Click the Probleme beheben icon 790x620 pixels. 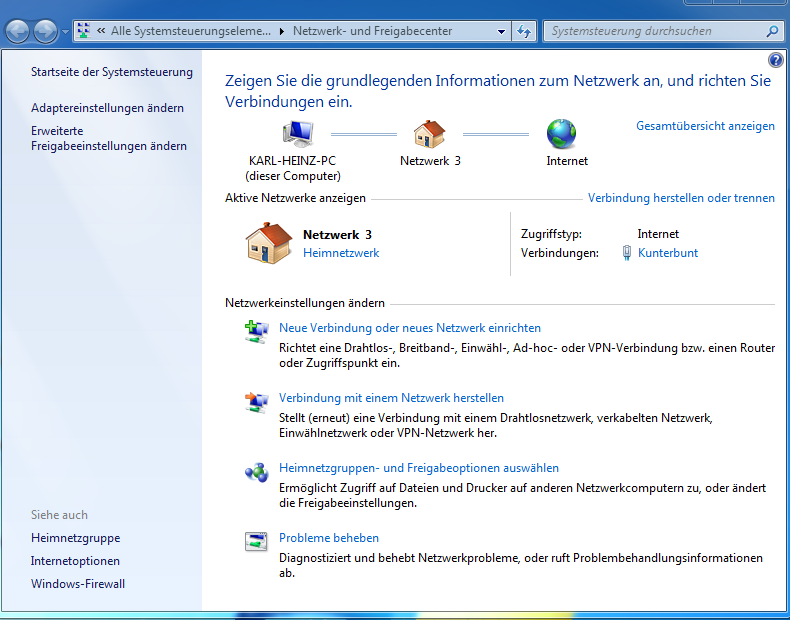click(257, 542)
